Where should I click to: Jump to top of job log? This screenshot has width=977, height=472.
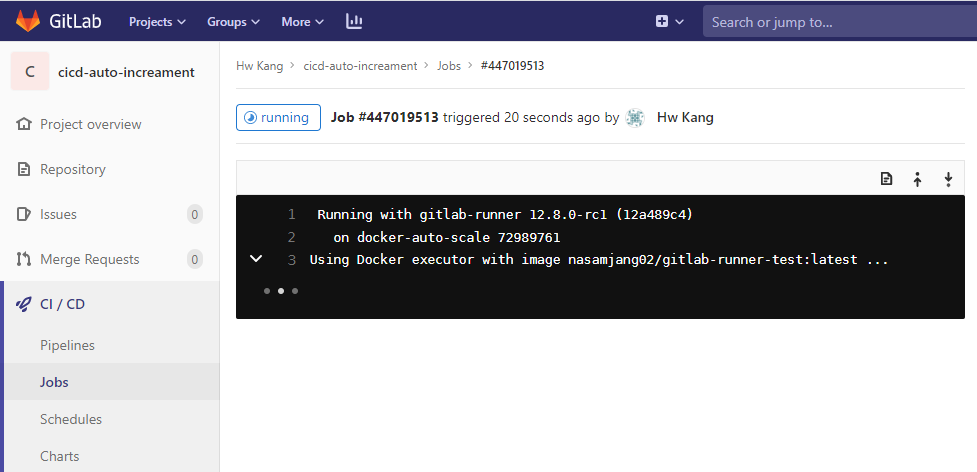point(917,179)
